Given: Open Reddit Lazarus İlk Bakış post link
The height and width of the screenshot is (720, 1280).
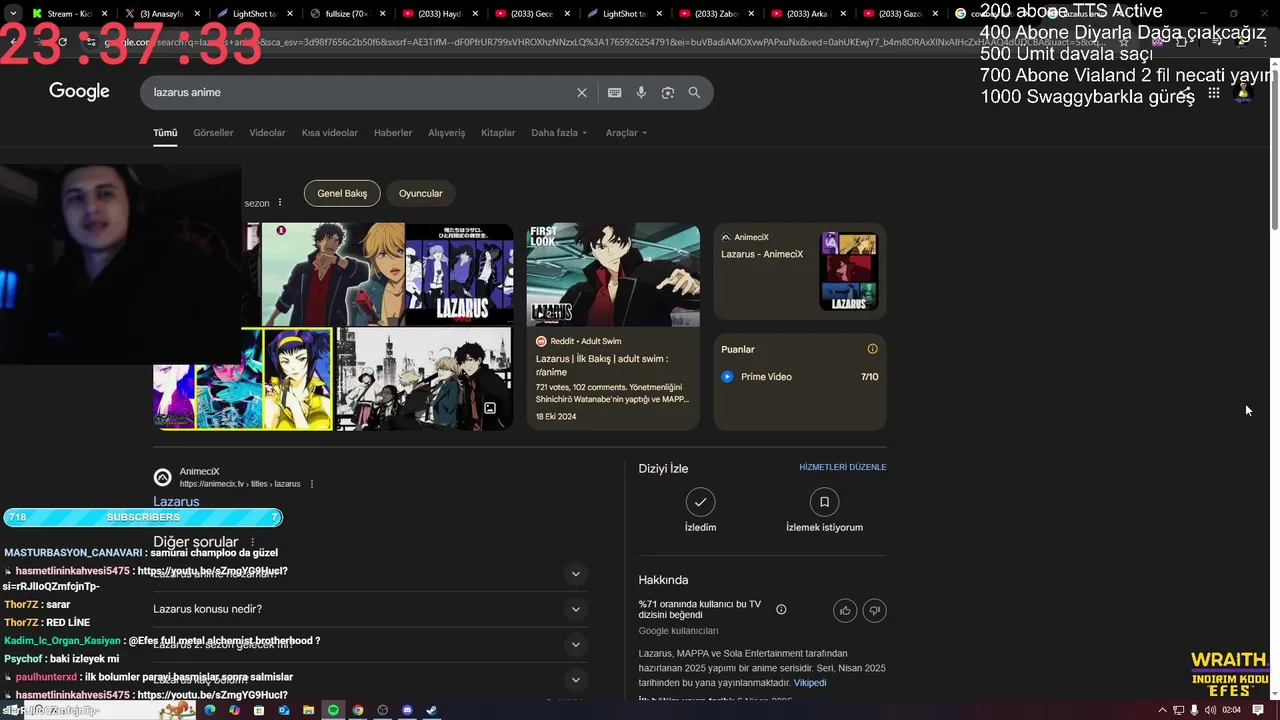Looking at the screenshot, I should point(602,365).
